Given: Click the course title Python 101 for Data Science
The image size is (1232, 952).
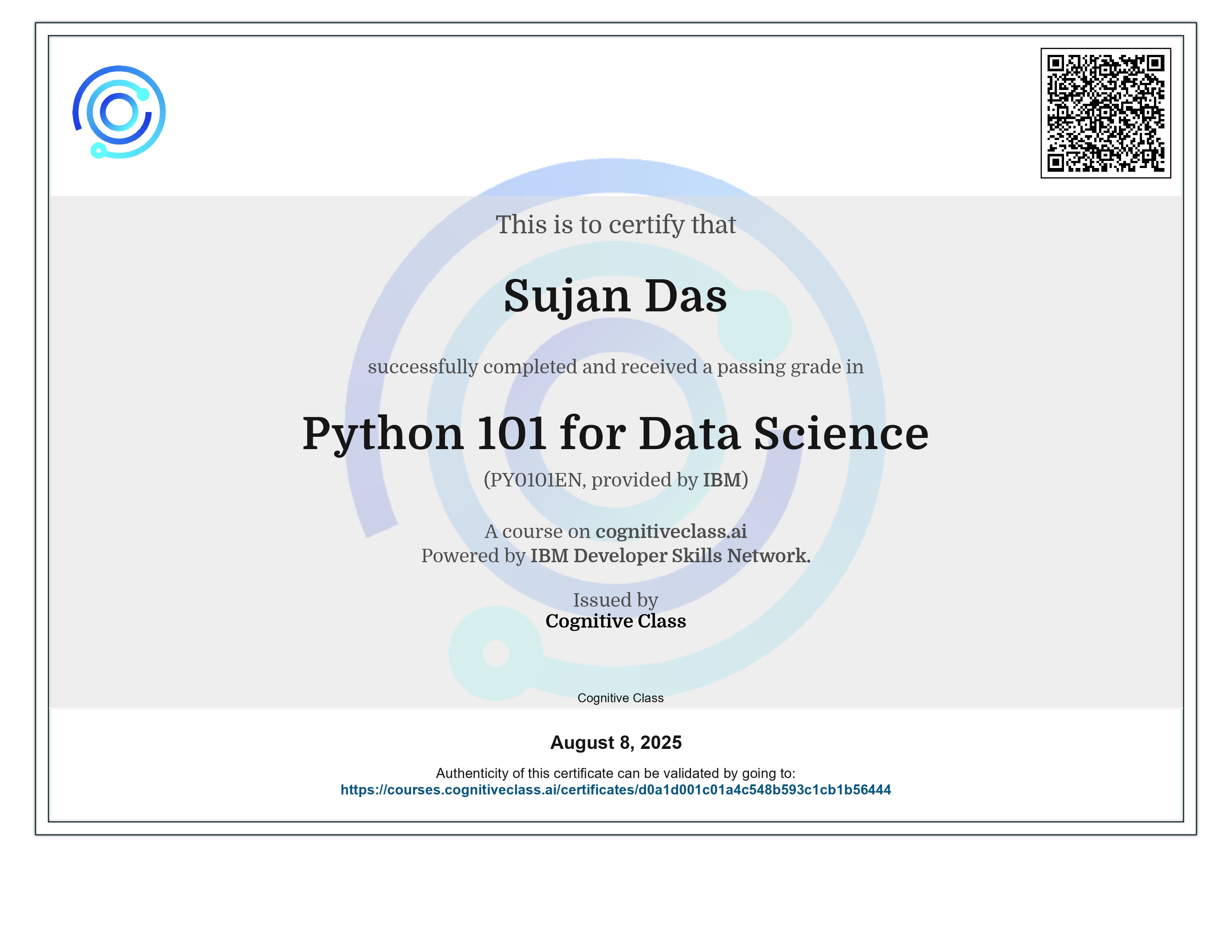Looking at the screenshot, I should coord(616,434).
